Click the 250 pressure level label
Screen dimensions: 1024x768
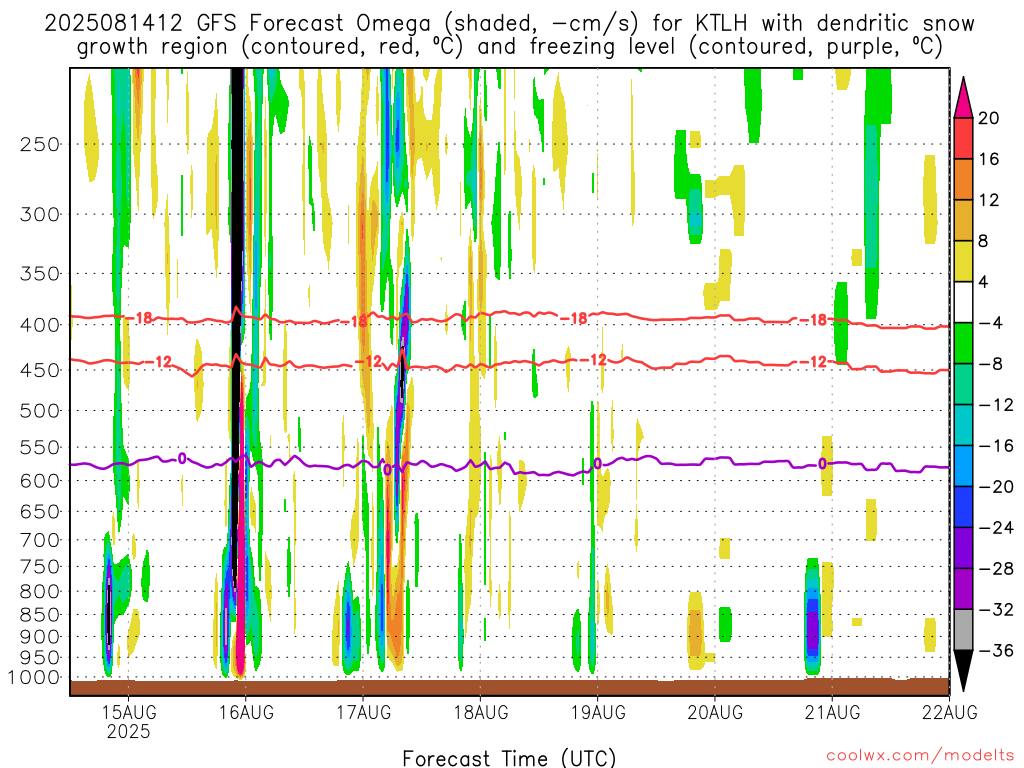(40, 144)
